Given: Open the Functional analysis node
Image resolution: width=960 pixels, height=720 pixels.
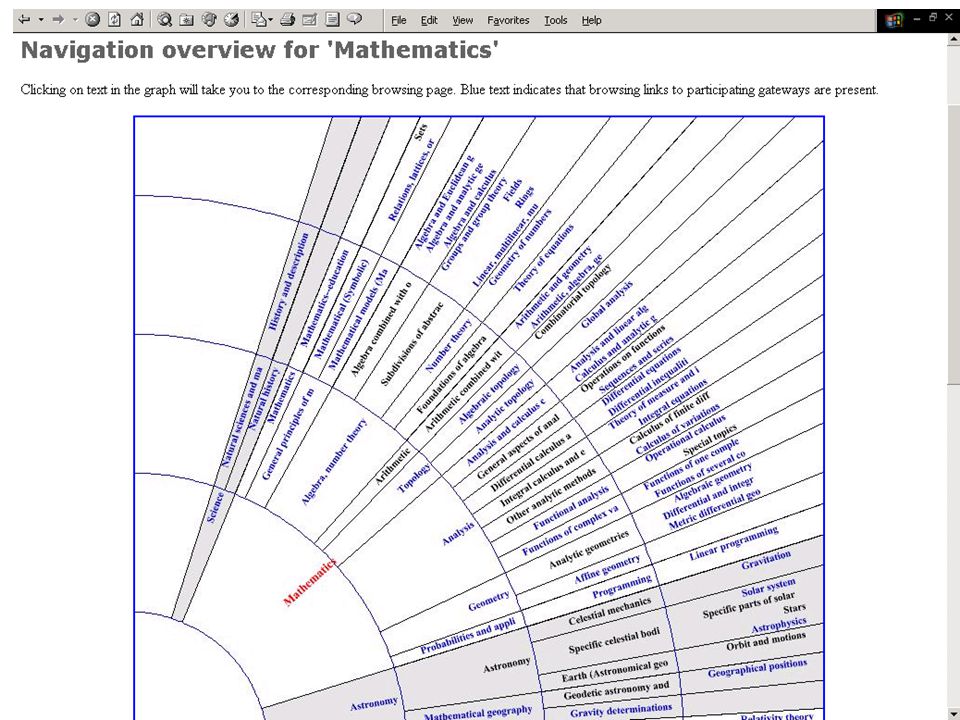Looking at the screenshot, I should pos(571,508).
